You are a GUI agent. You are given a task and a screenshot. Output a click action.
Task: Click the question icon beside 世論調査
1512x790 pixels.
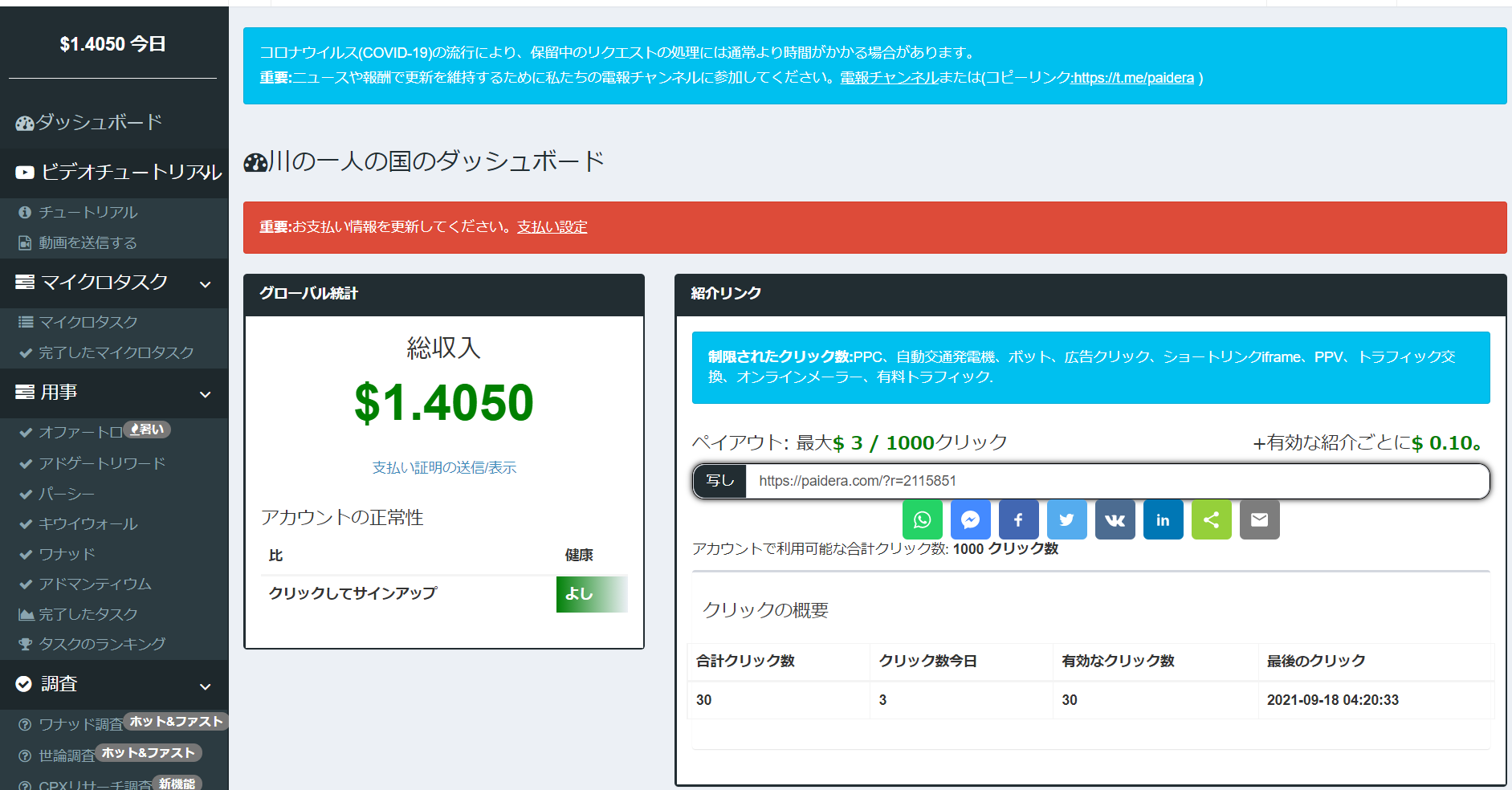coord(25,755)
